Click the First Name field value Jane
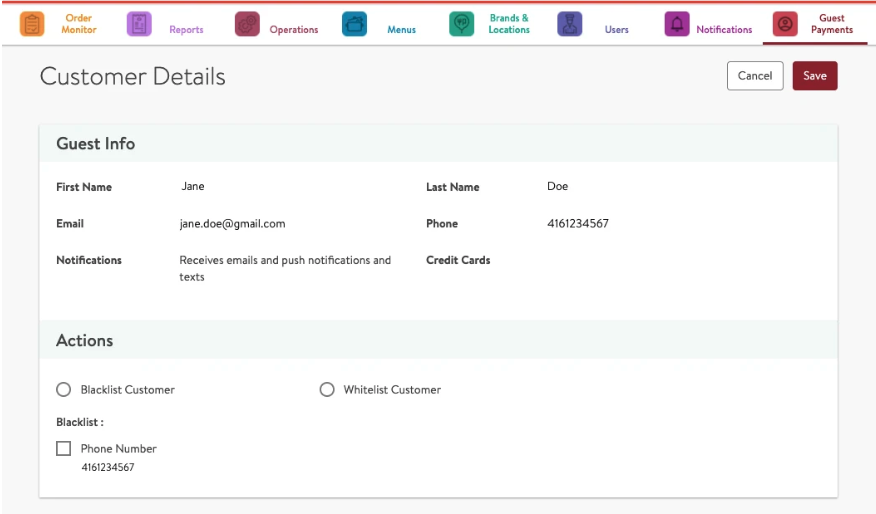The image size is (876, 514). tap(193, 186)
